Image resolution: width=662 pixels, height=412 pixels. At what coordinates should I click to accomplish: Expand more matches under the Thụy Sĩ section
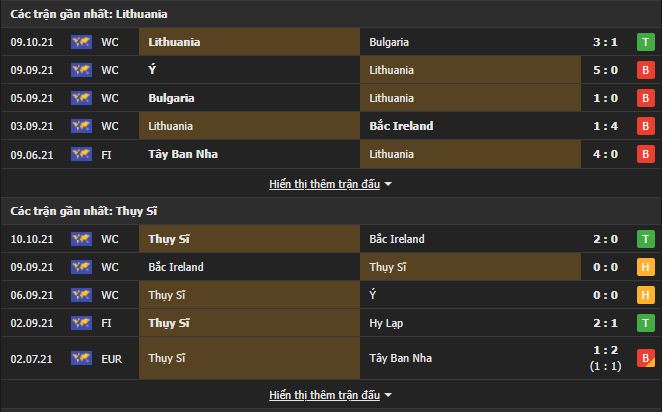pyautogui.click(x=325, y=395)
